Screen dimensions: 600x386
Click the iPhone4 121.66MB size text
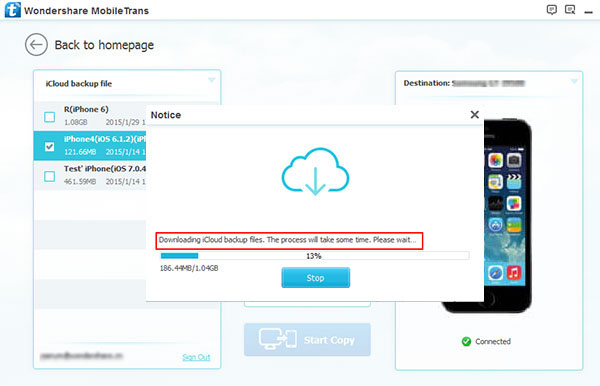coord(80,152)
